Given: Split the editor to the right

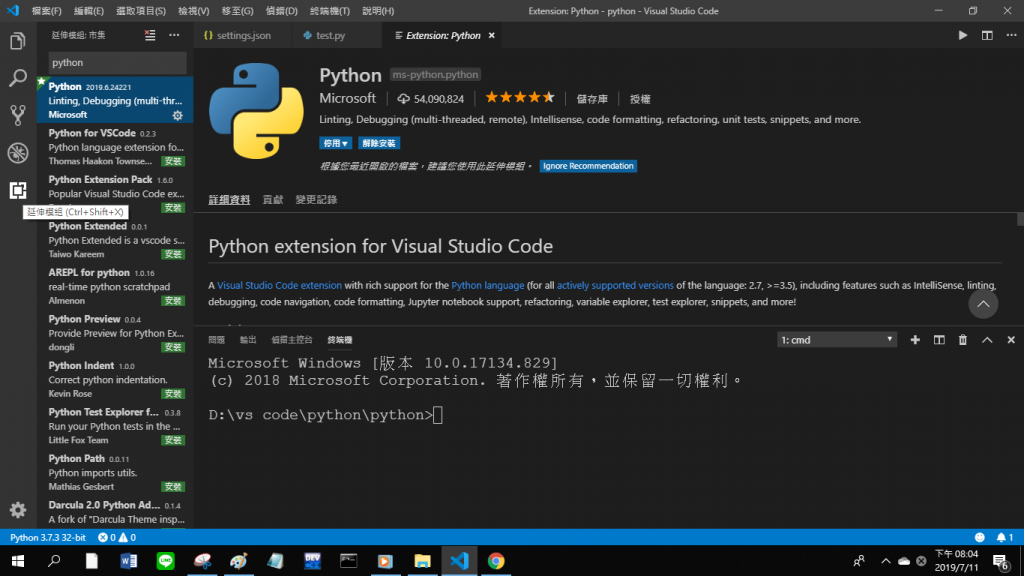Looking at the screenshot, I should 987,35.
